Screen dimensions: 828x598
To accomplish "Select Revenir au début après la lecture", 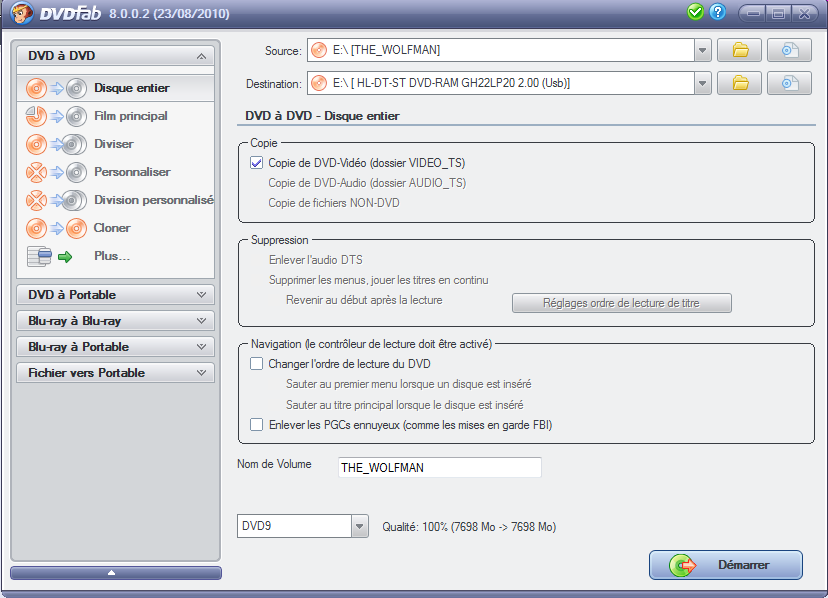I will (364, 300).
